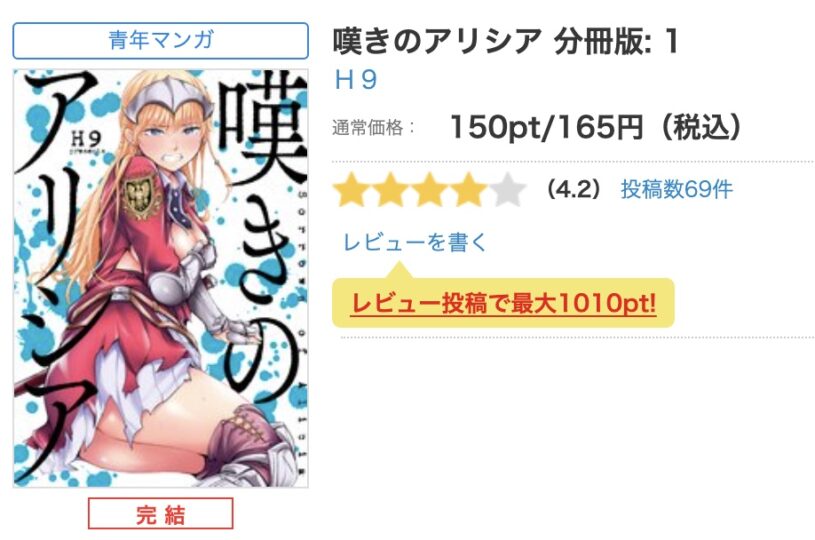Click the second gold rating star
The height and width of the screenshot is (540, 815).
coord(390,190)
